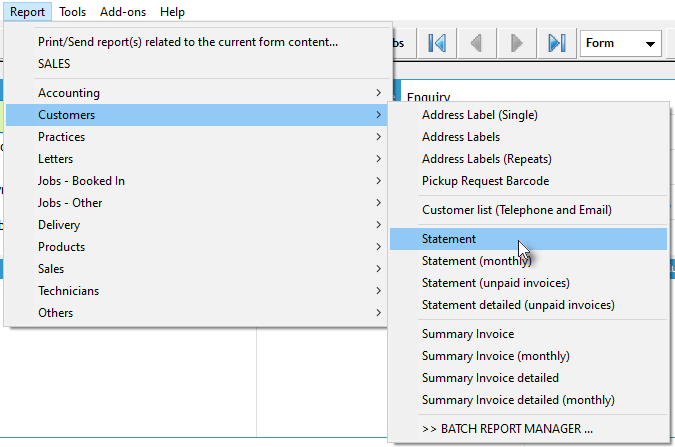Image resolution: width=675 pixels, height=447 pixels.
Task: Open the Tools menu
Action: pos(72,12)
